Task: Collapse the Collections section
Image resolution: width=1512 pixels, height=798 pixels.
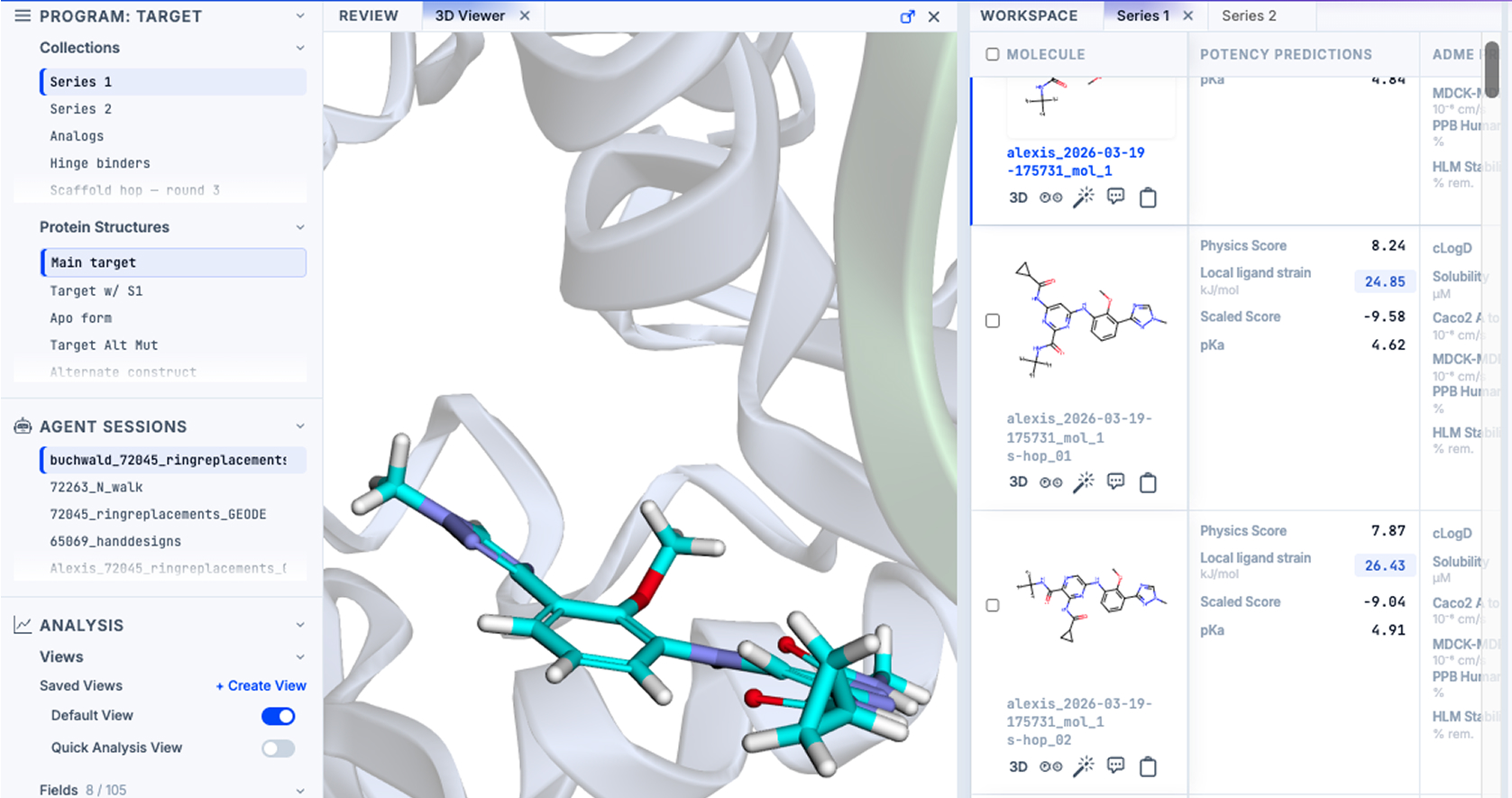Action: pyautogui.click(x=300, y=48)
